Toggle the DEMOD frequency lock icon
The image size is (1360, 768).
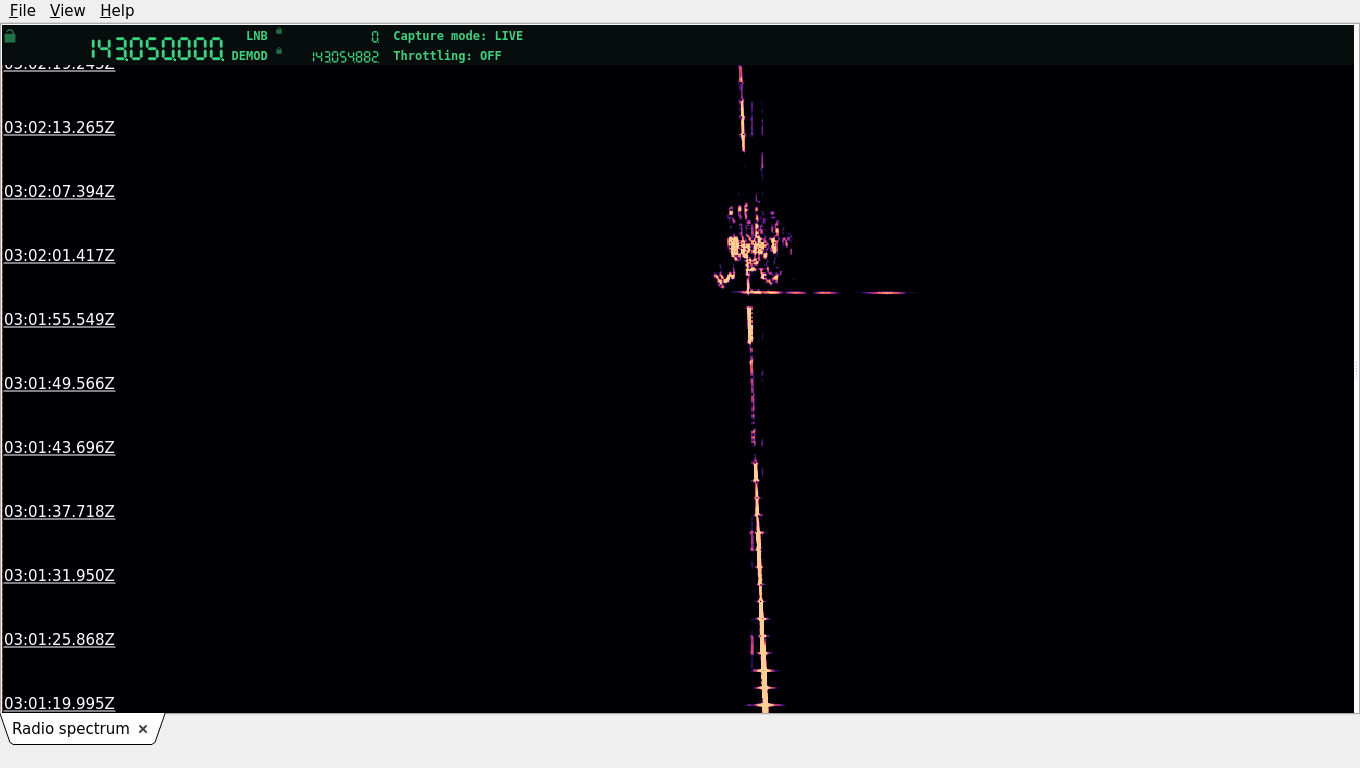pos(279,51)
